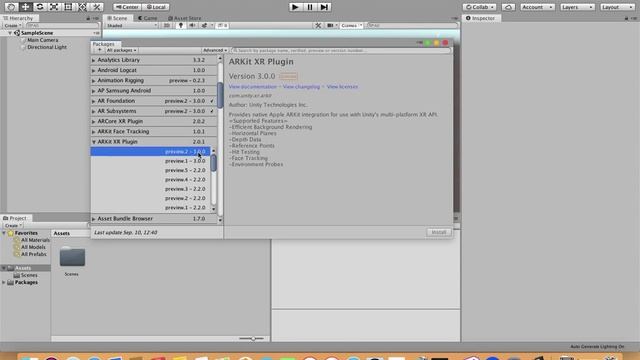Select the Rect transform tool
The image size is (640, 360).
68,7
